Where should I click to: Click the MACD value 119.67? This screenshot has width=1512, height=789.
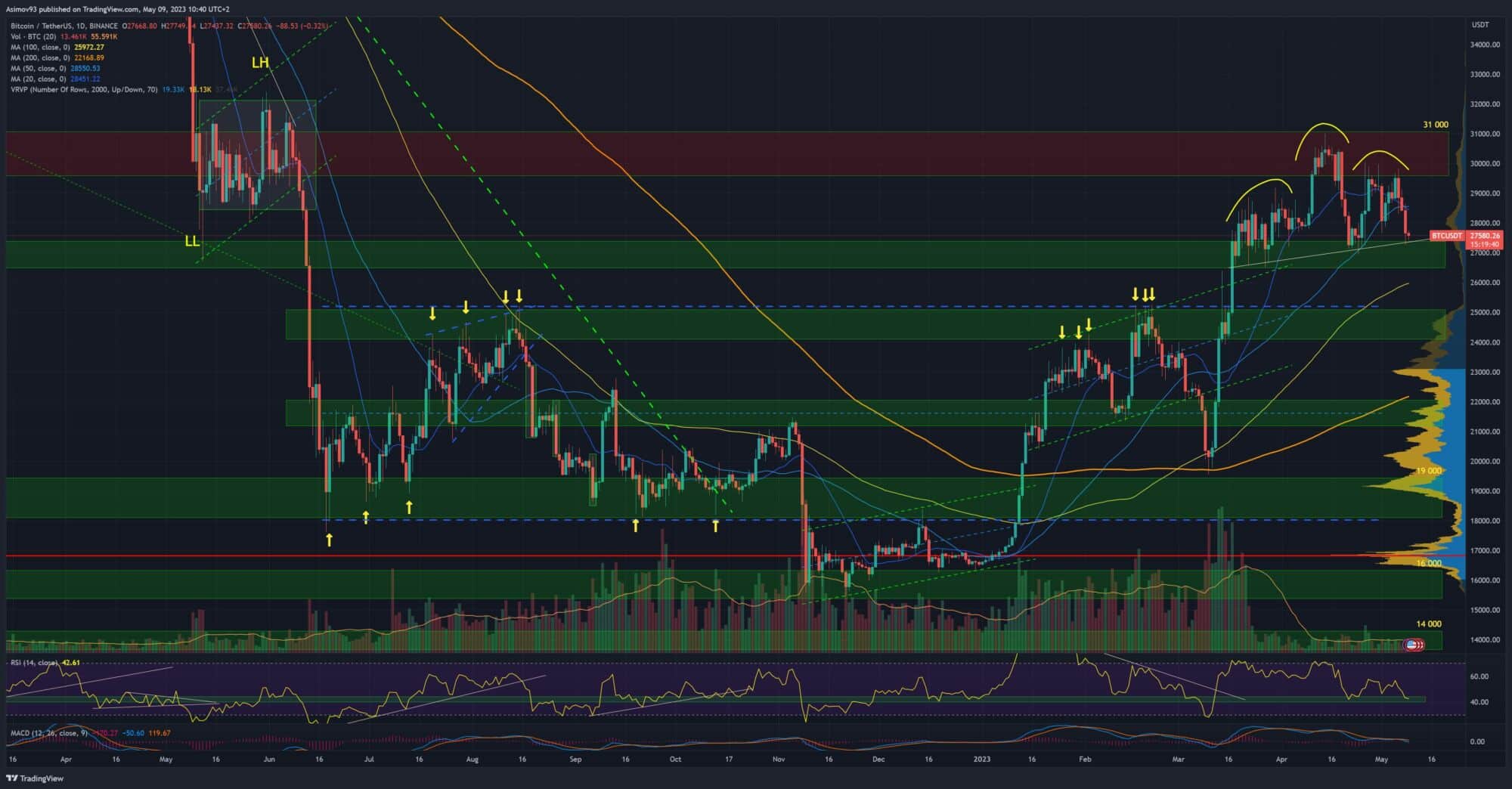click(x=159, y=733)
